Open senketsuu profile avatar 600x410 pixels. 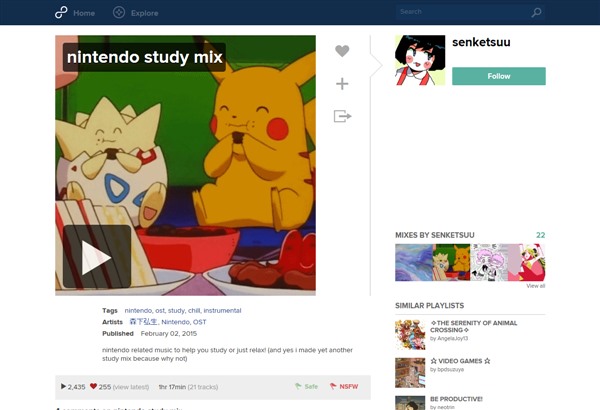420,60
